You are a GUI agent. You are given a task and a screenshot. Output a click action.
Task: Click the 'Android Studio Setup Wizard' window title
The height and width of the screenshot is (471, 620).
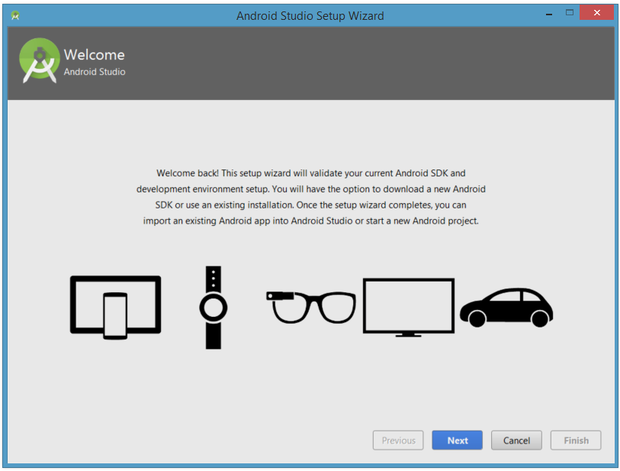[x=309, y=15]
